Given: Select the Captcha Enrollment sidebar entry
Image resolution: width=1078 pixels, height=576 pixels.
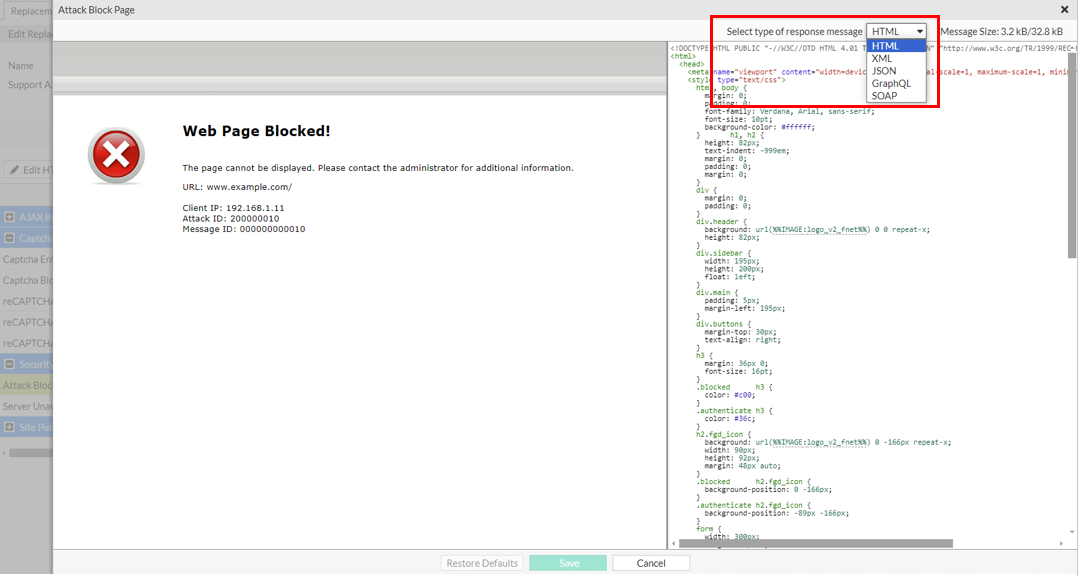Looking at the screenshot, I should (25, 258).
